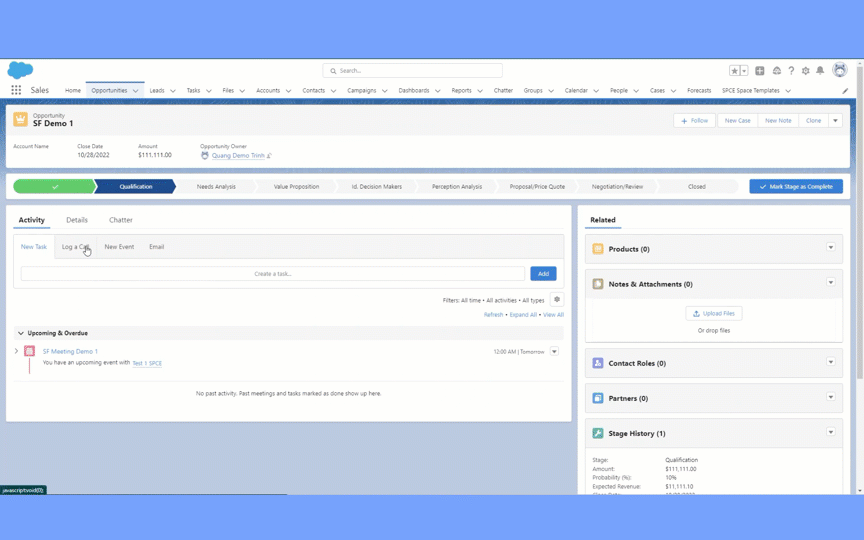Open the activity filter settings gear

coord(557,299)
